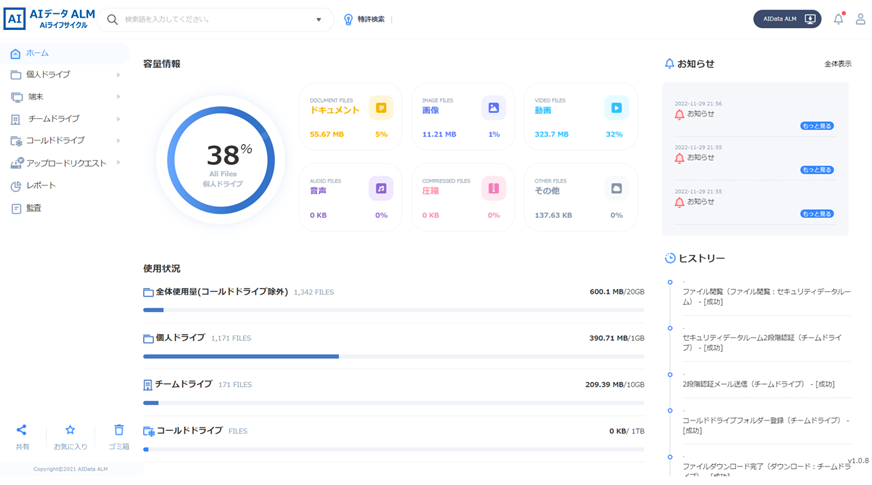Expand 個人ドライブ in sidebar
This screenshot has height=485, width=872.
[118, 75]
